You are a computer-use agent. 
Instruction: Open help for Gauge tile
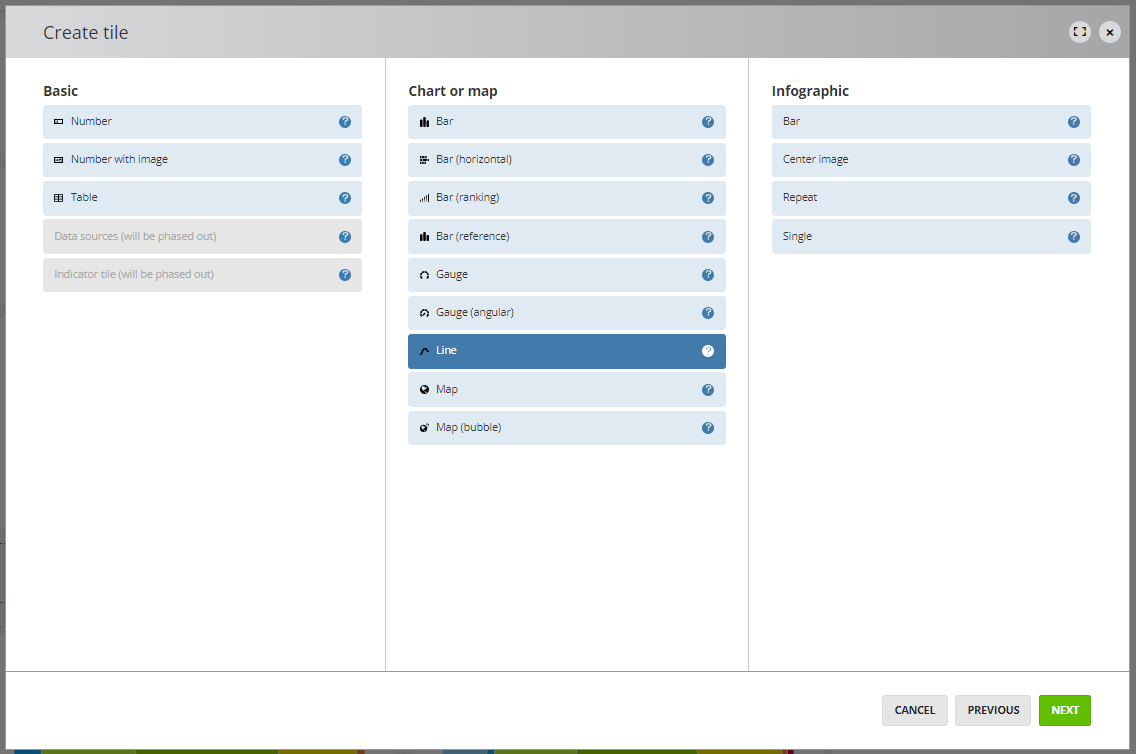[x=708, y=275]
